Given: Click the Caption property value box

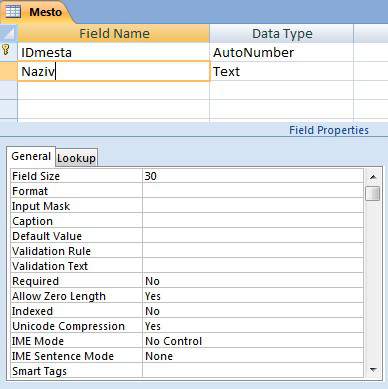Looking at the screenshot, I should [253, 221].
